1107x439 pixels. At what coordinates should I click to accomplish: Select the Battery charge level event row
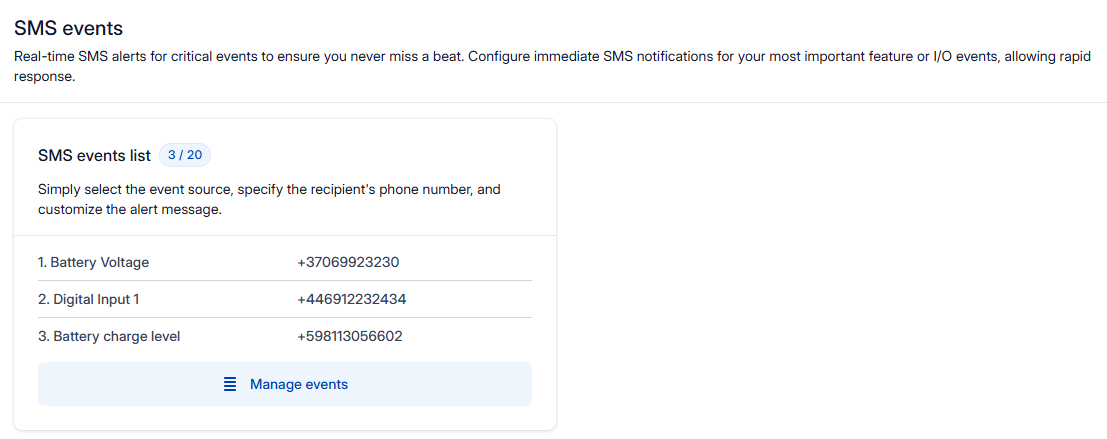tap(109, 336)
